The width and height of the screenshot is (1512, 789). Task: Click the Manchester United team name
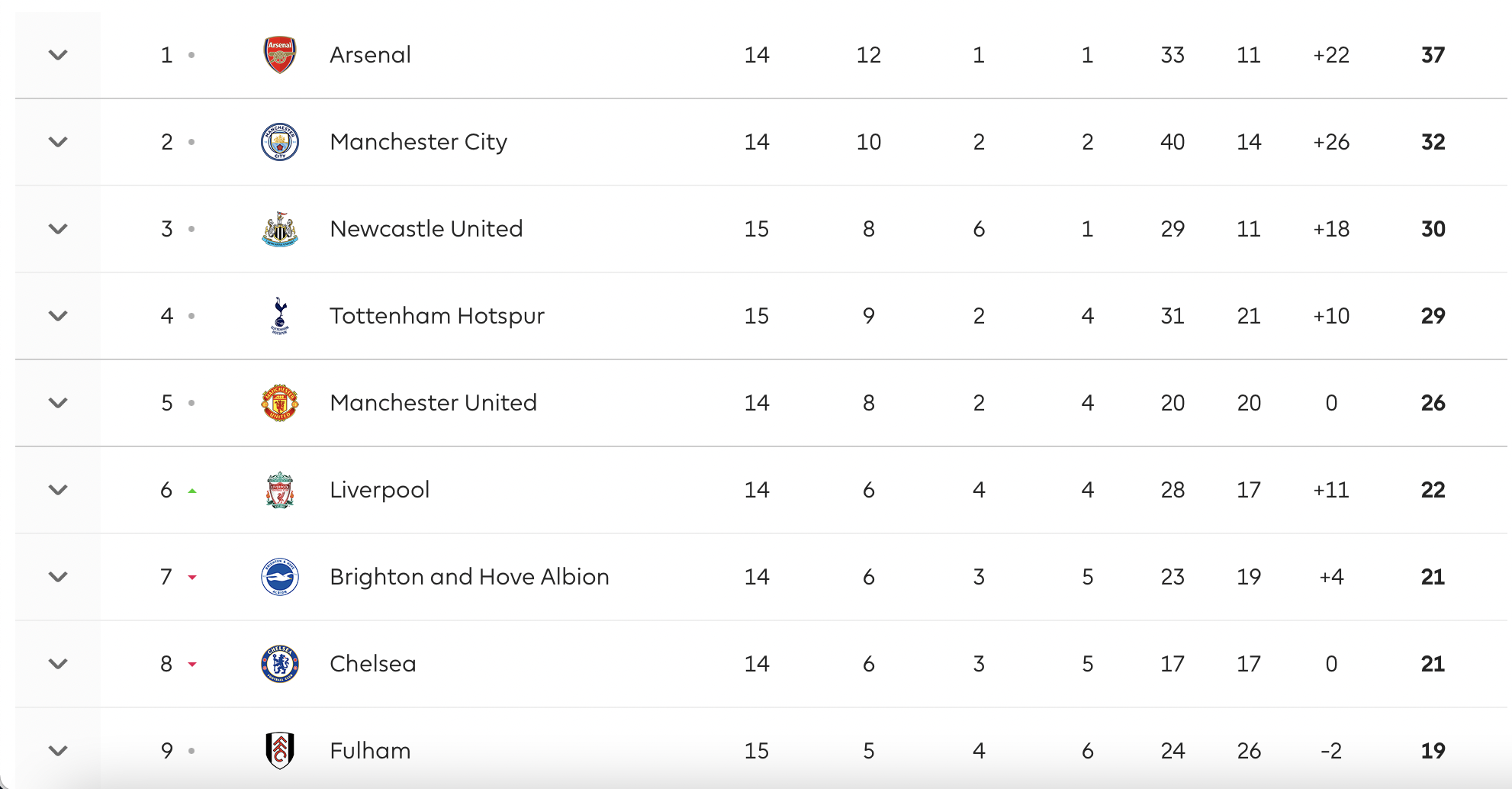point(433,403)
